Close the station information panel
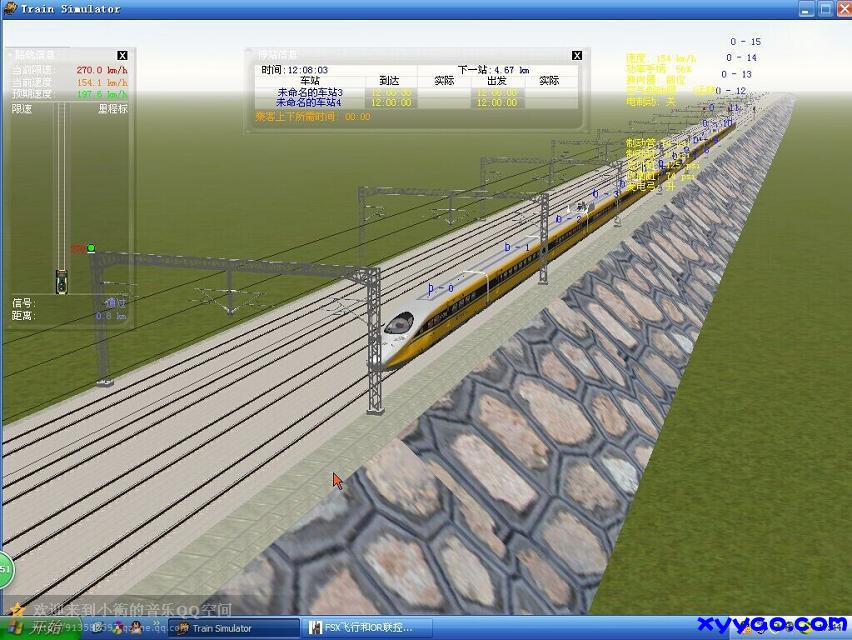 577,56
